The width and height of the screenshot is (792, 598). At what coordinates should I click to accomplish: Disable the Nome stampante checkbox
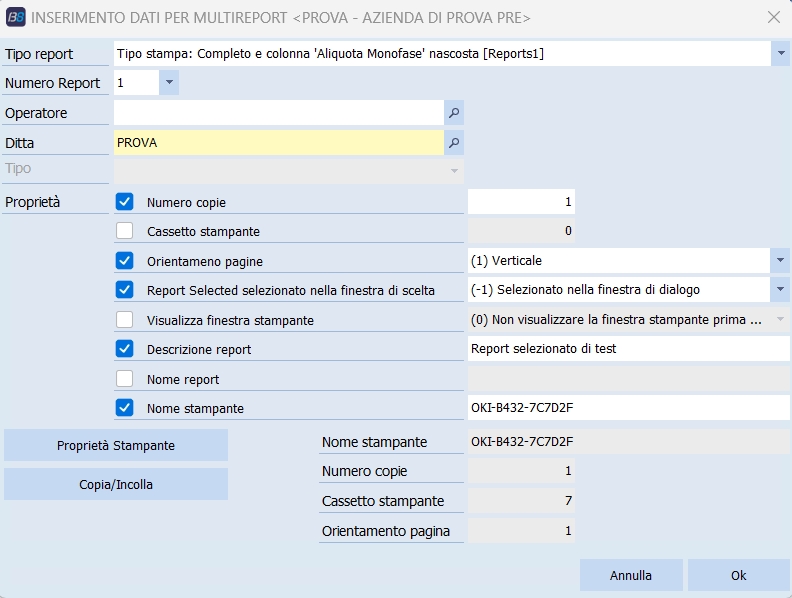125,408
